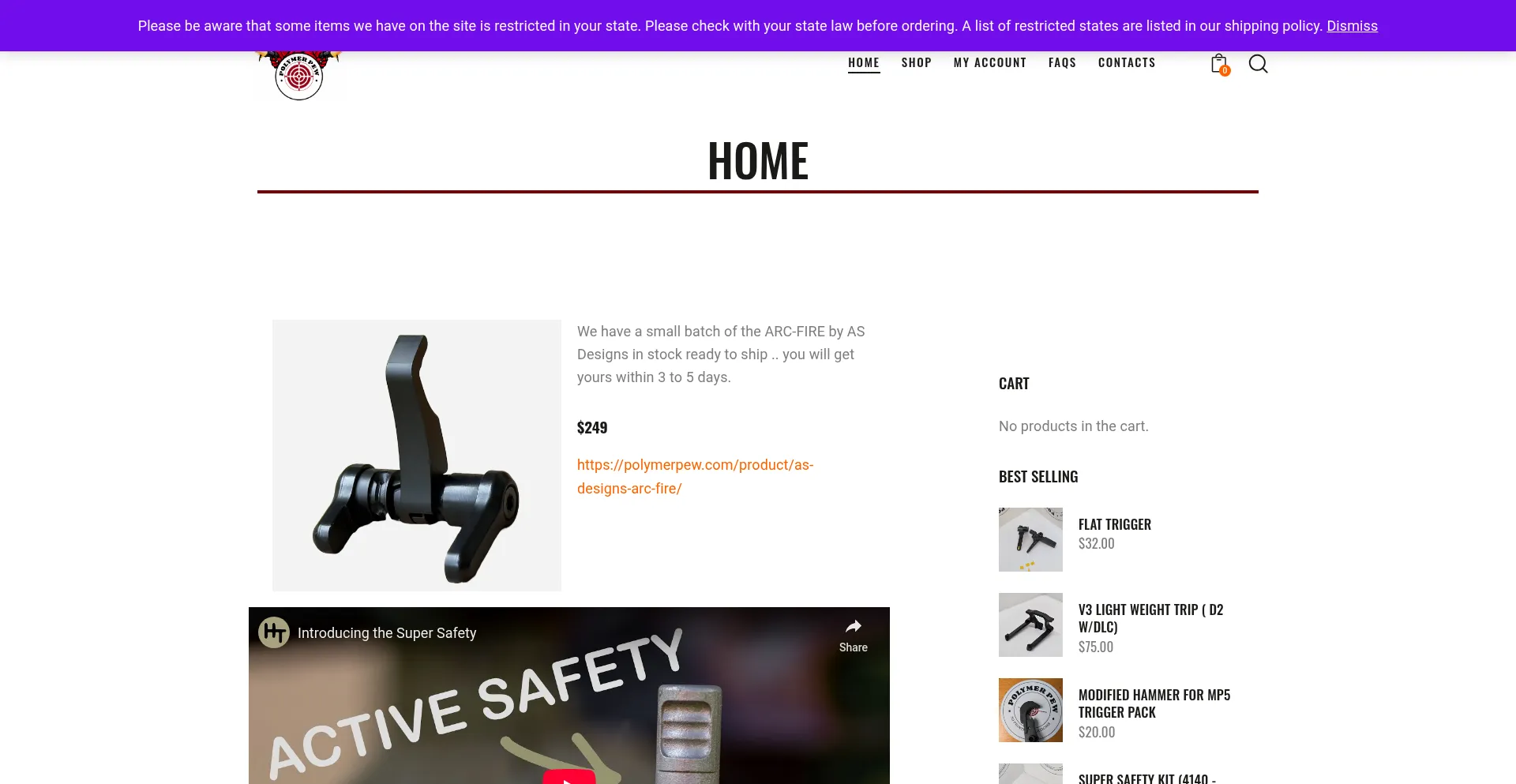
Task: Open the FAQs page
Action: click(x=1062, y=62)
